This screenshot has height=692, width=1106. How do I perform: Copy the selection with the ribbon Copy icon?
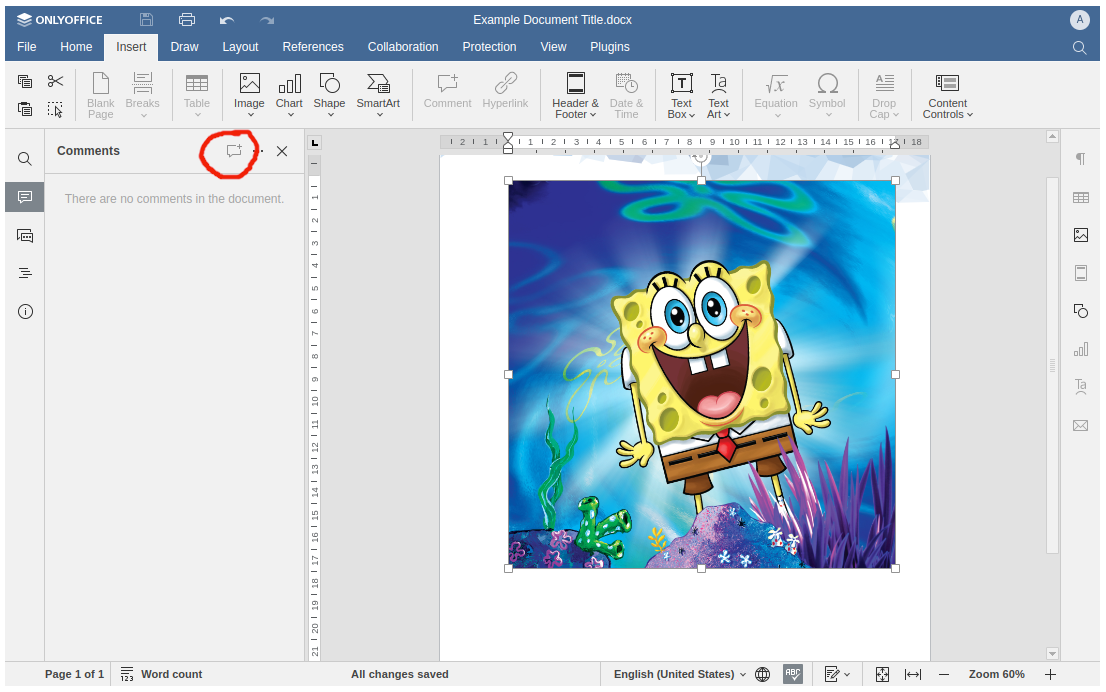point(25,82)
